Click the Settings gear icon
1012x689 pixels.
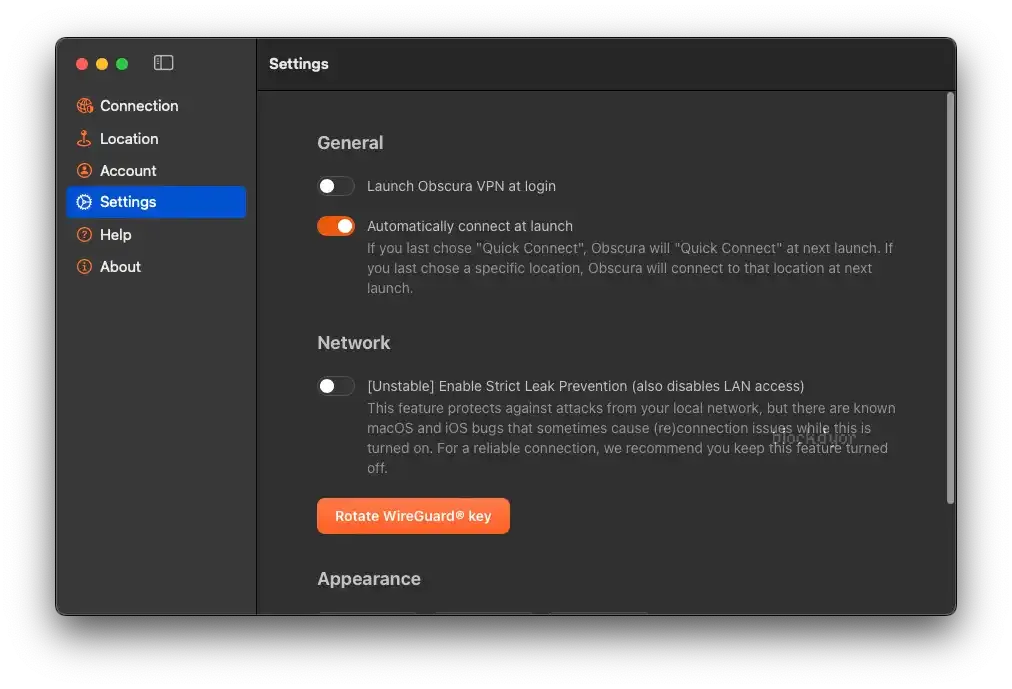click(85, 202)
